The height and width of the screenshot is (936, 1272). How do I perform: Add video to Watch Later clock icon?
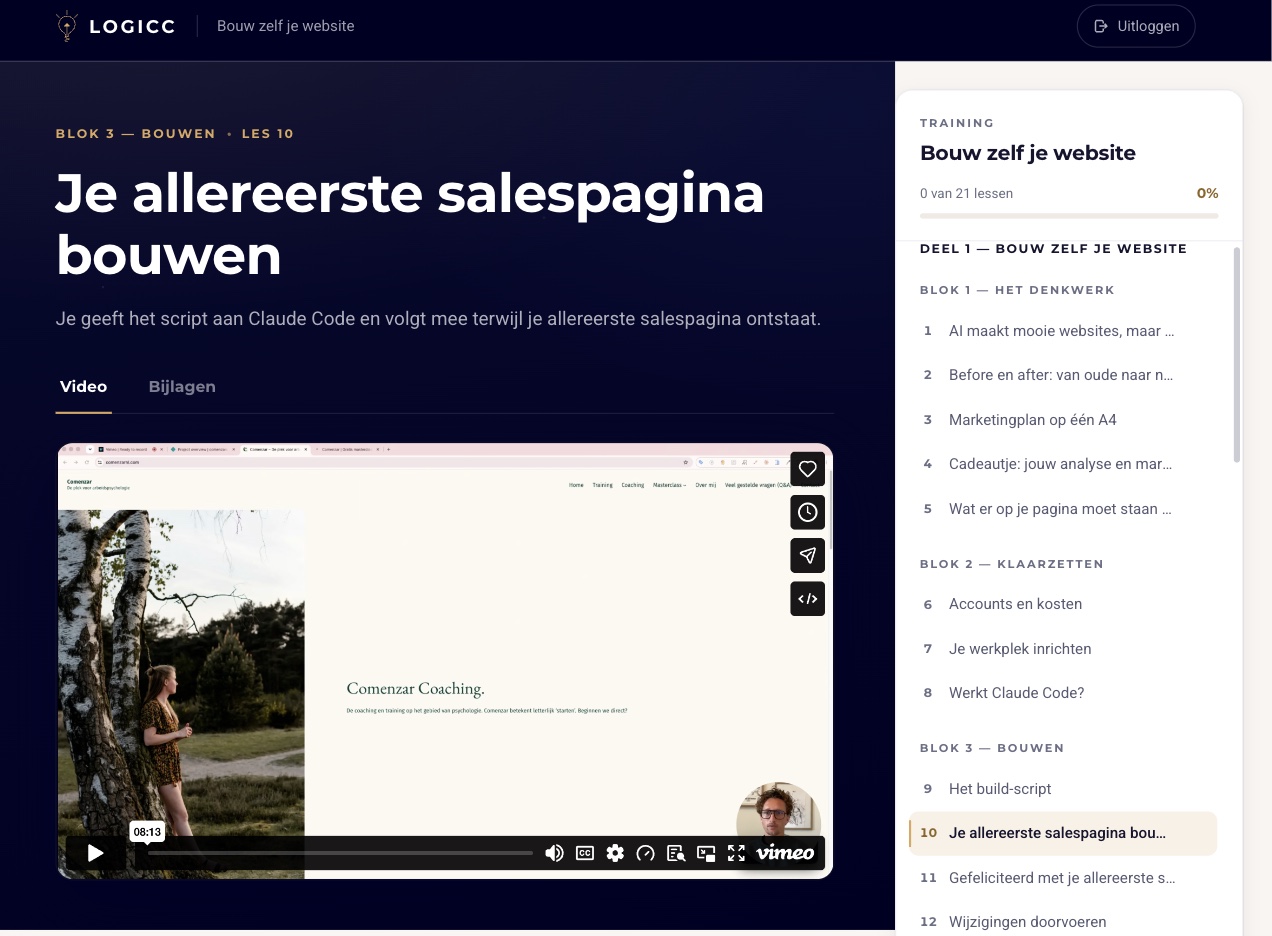point(808,512)
